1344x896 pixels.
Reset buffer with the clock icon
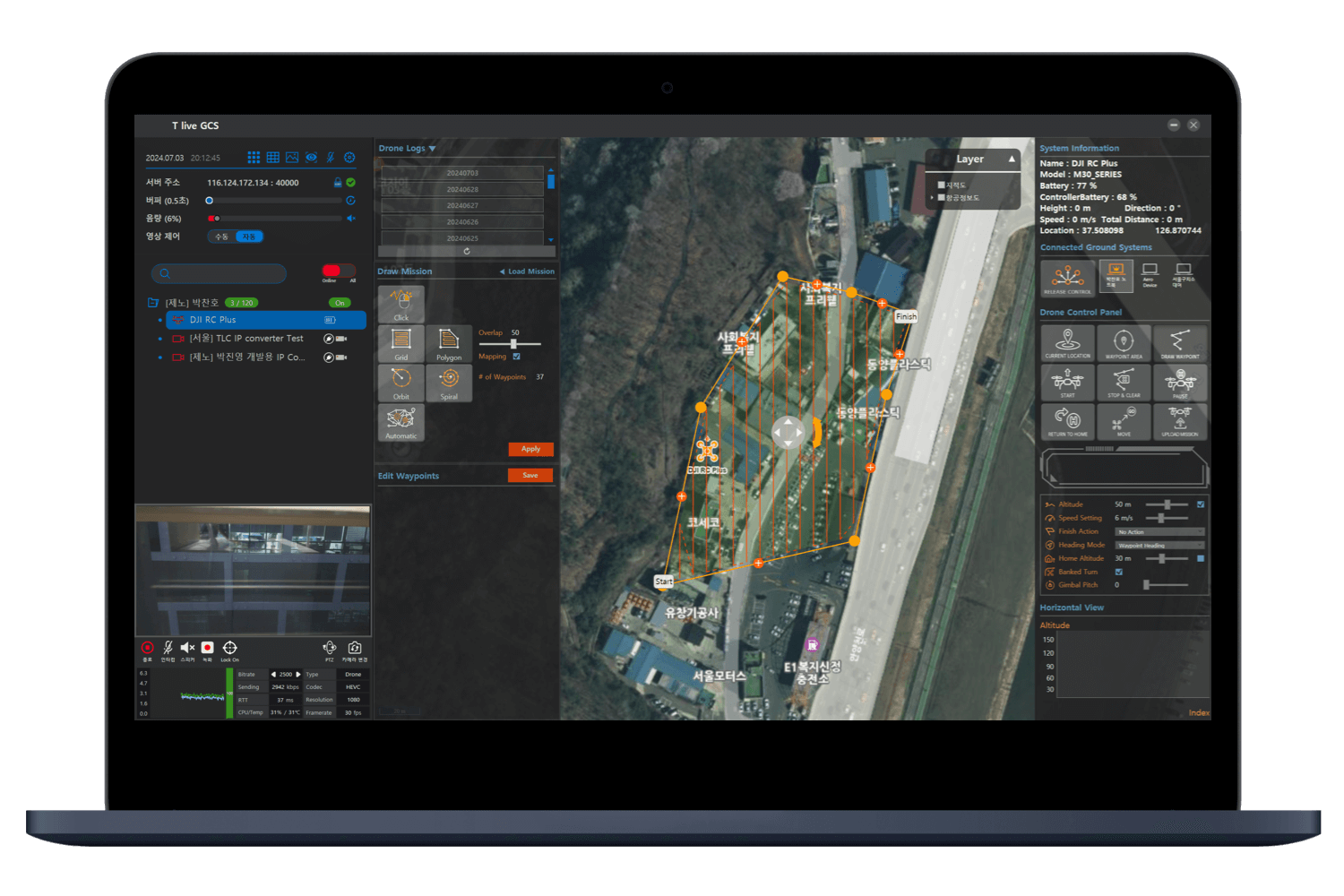[x=350, y=201]
